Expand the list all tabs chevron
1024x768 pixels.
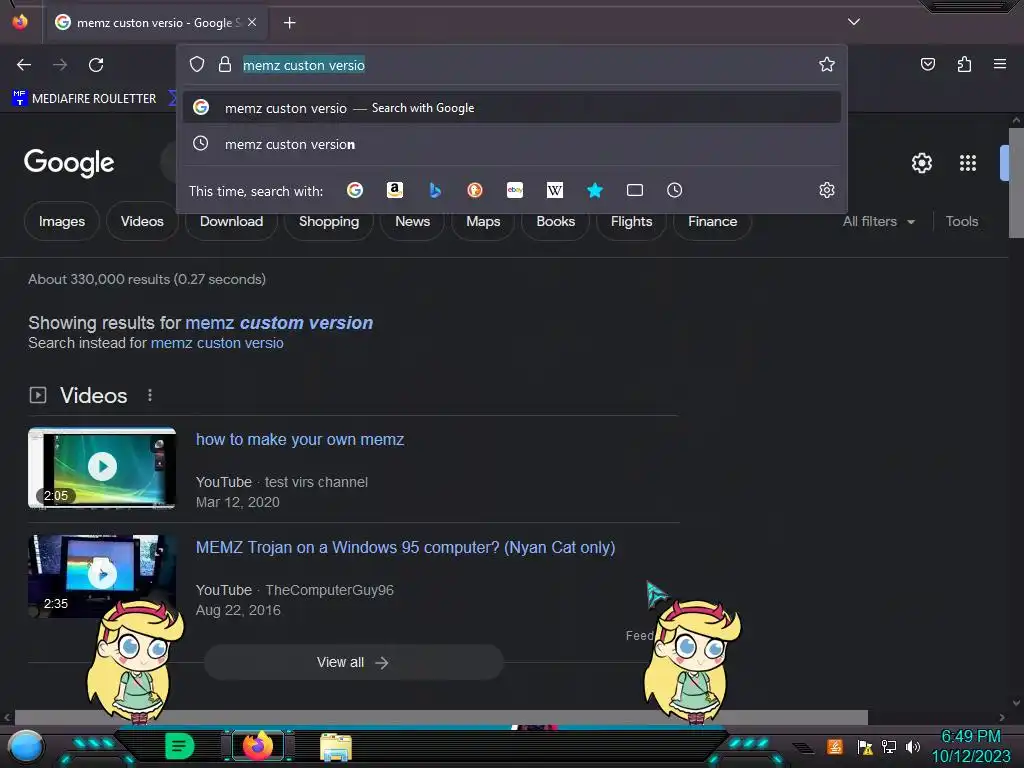click(854, 22)
